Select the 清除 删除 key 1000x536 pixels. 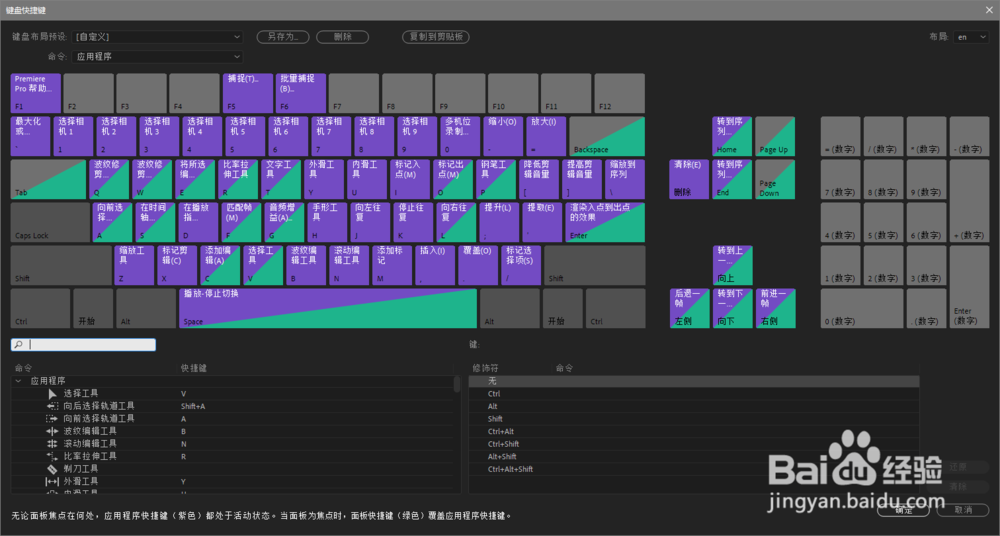click(689, 179)
